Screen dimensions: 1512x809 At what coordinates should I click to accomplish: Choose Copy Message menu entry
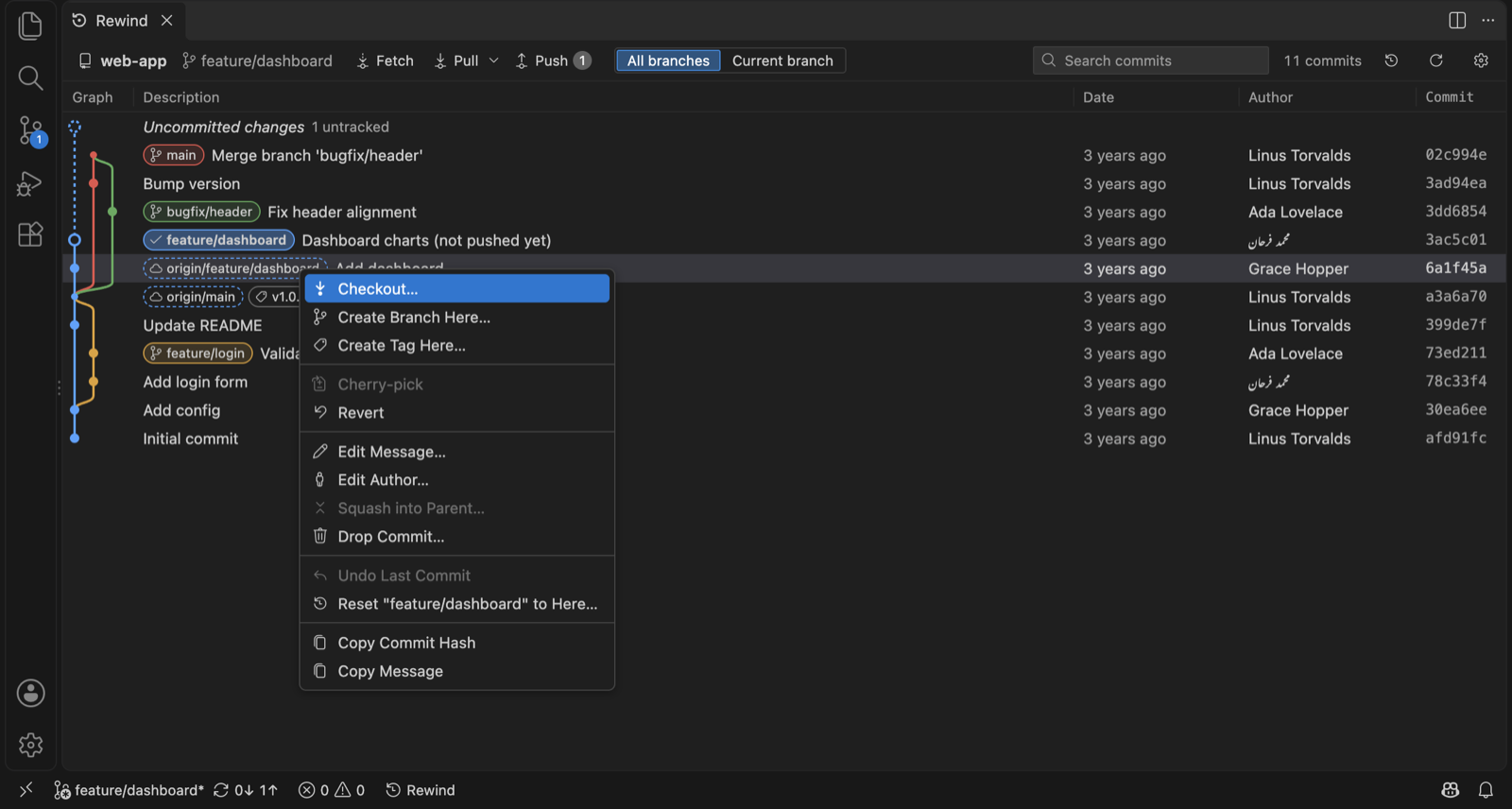click(x=456, y=670)
